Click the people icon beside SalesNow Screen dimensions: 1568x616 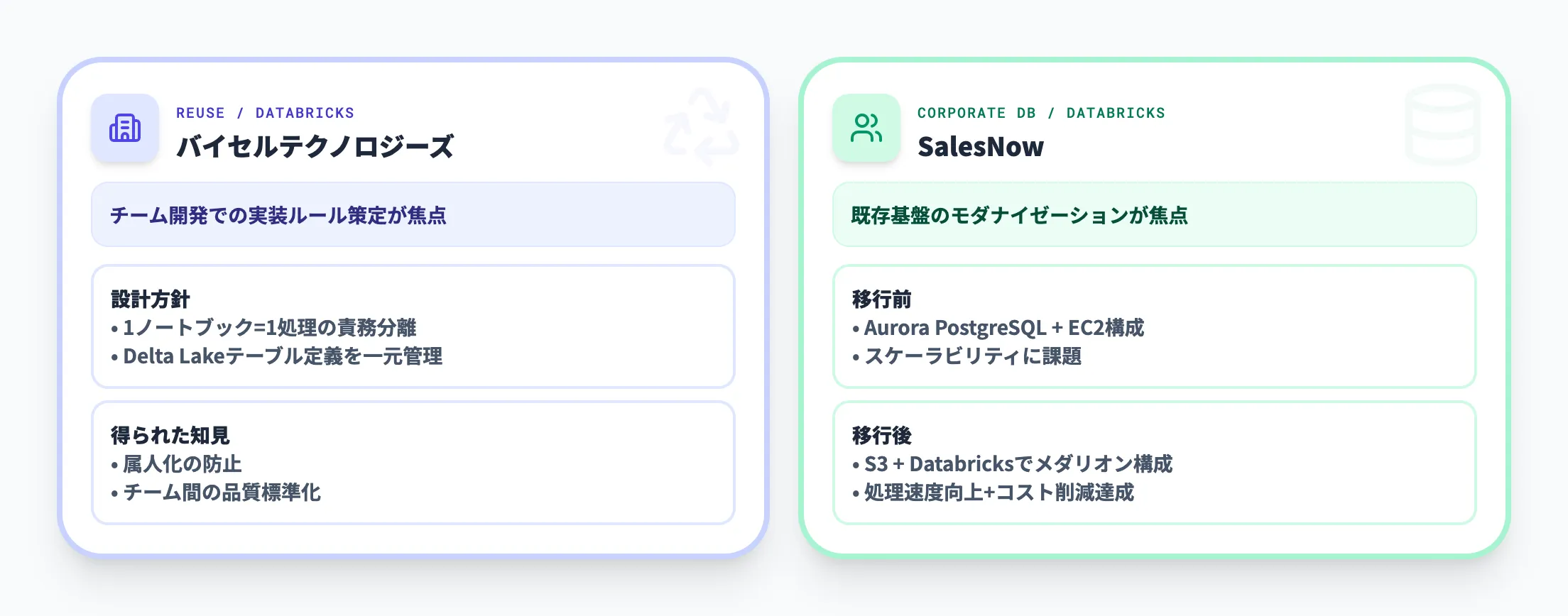pos(866,128)
